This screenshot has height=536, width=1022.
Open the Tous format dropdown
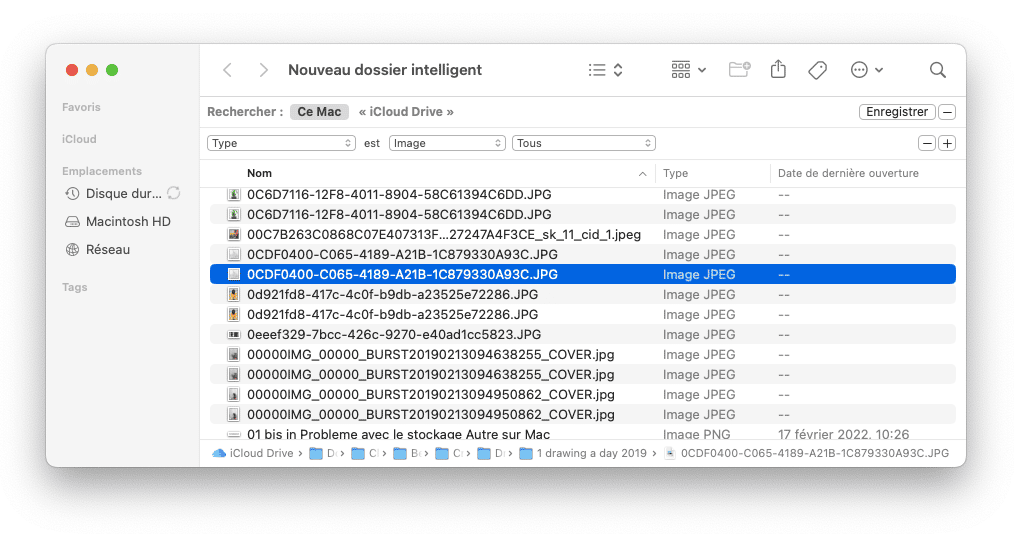(583, 143)
